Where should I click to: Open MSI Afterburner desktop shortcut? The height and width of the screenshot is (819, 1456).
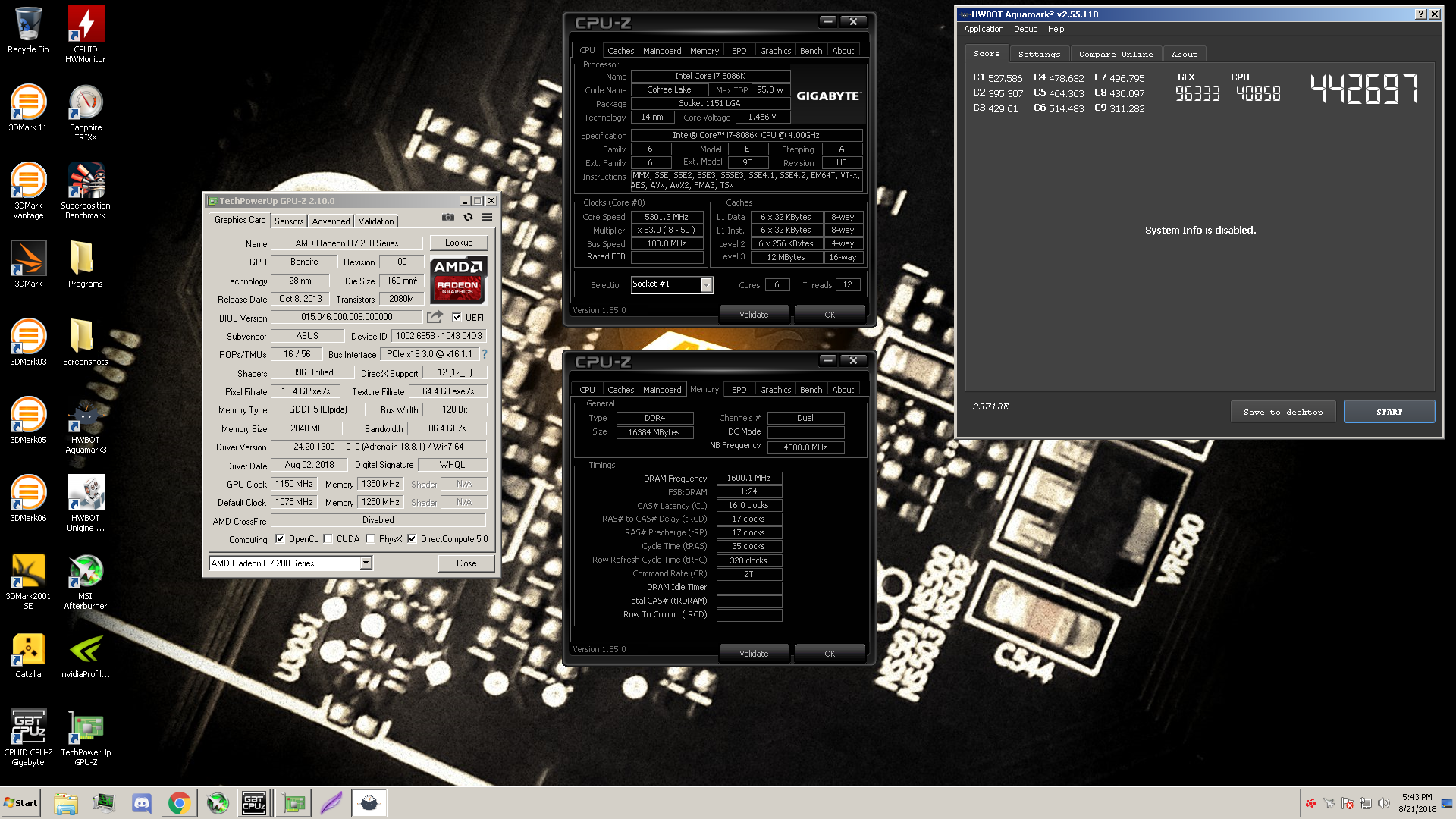tap(86, 581)
